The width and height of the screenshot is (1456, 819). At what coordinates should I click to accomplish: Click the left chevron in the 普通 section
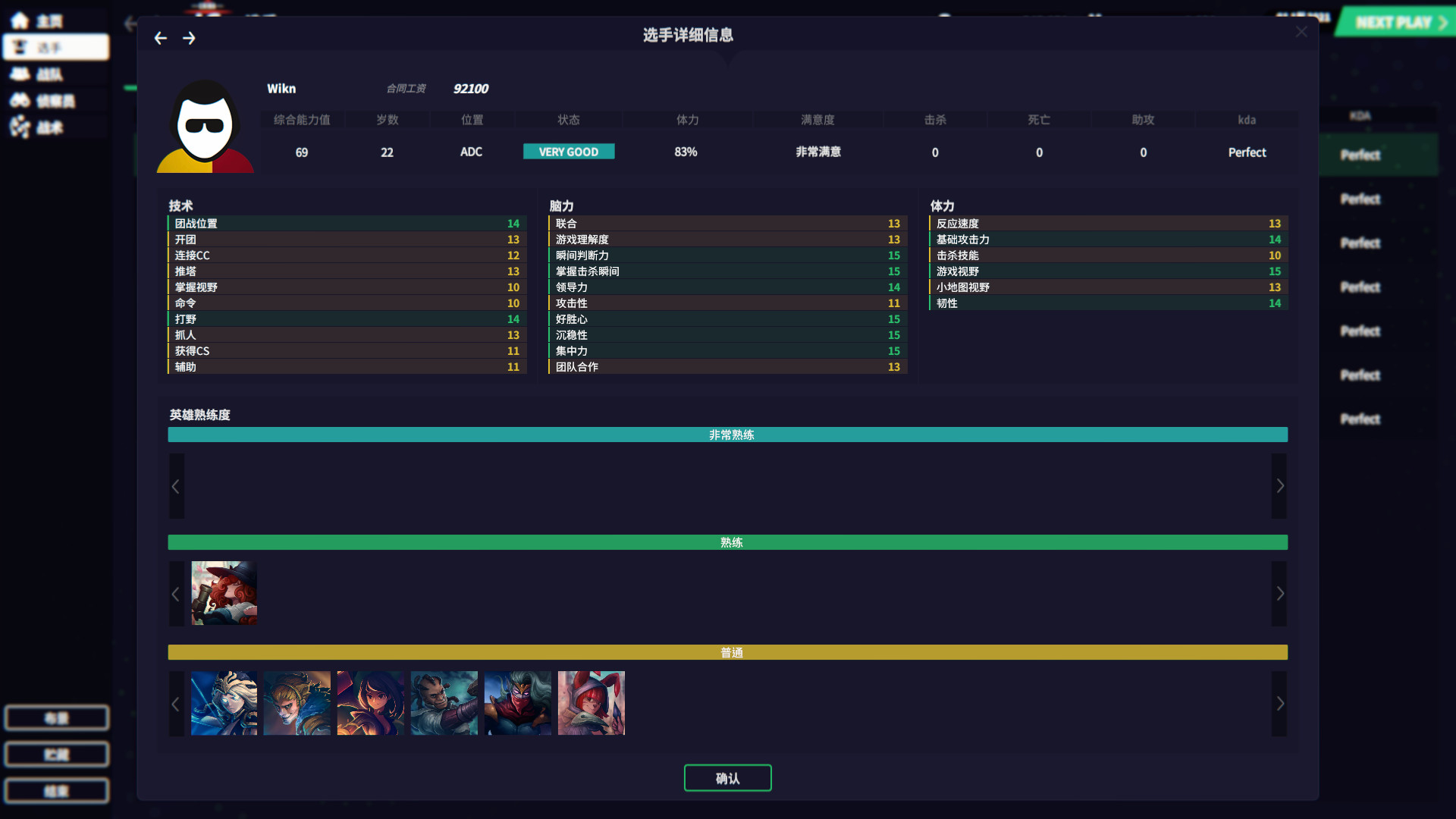(176, 704)
